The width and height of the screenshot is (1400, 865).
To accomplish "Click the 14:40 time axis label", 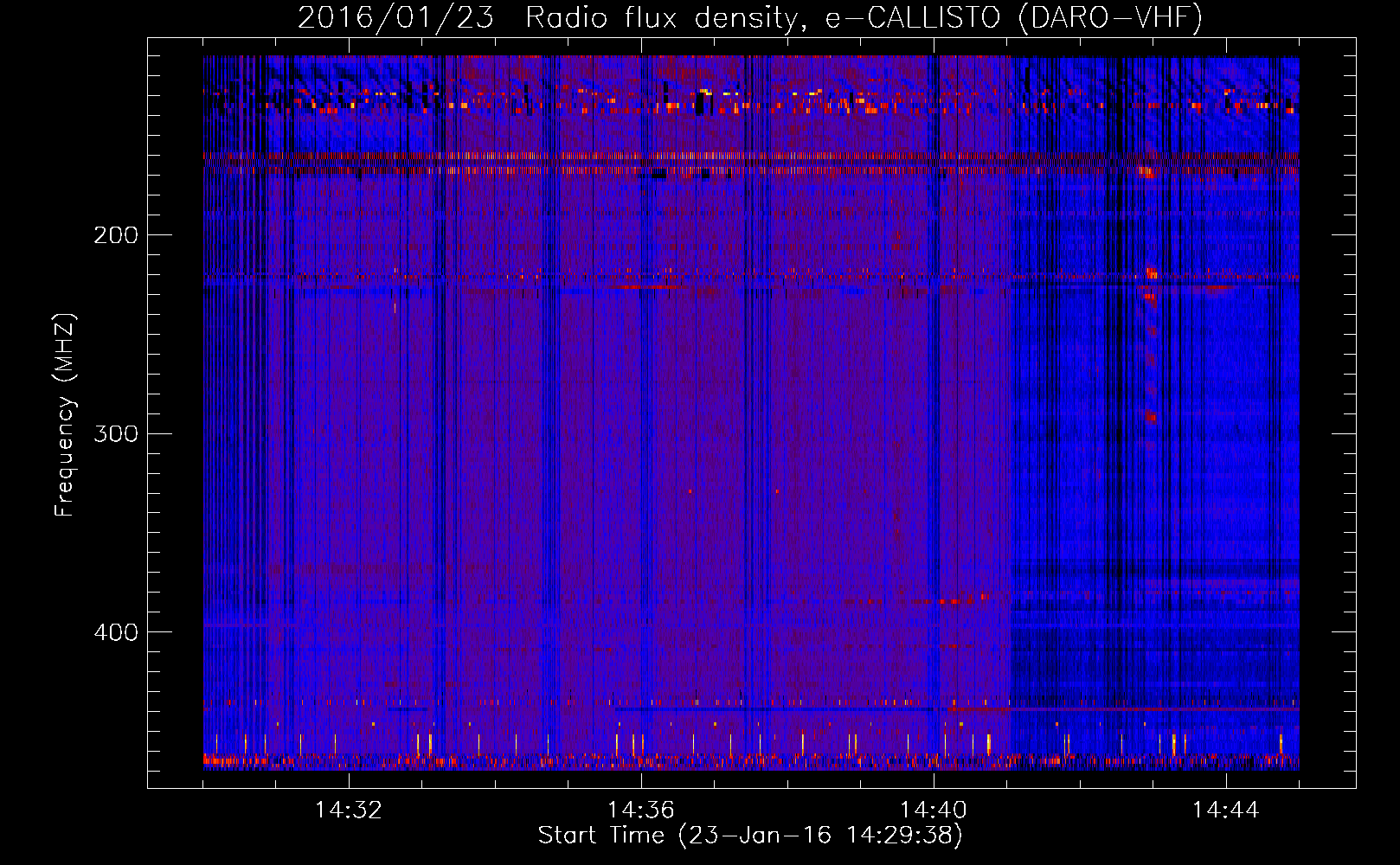I will pyautogui.click(x=934, y=811).
